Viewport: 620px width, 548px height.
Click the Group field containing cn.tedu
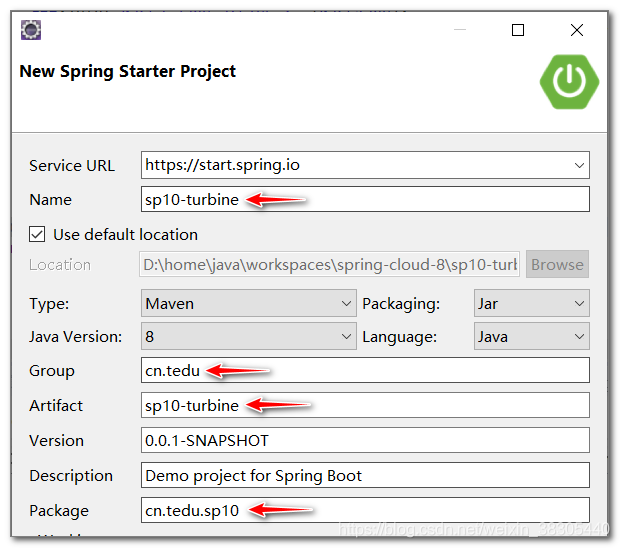365,370
